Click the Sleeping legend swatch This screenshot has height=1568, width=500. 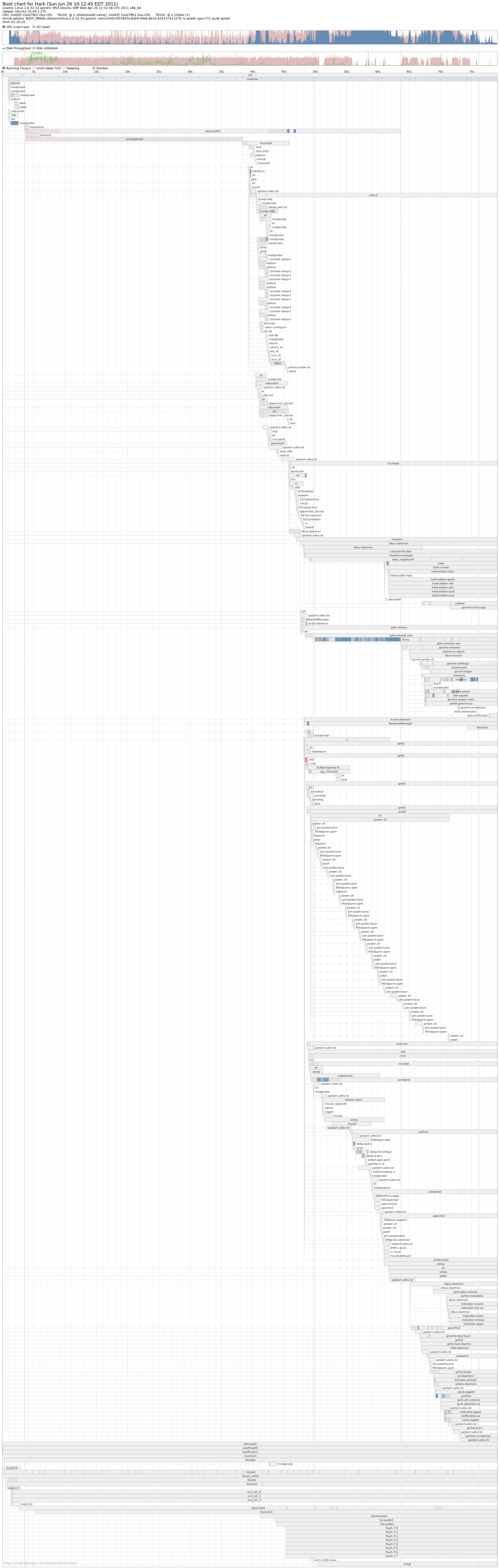point(64,68)
